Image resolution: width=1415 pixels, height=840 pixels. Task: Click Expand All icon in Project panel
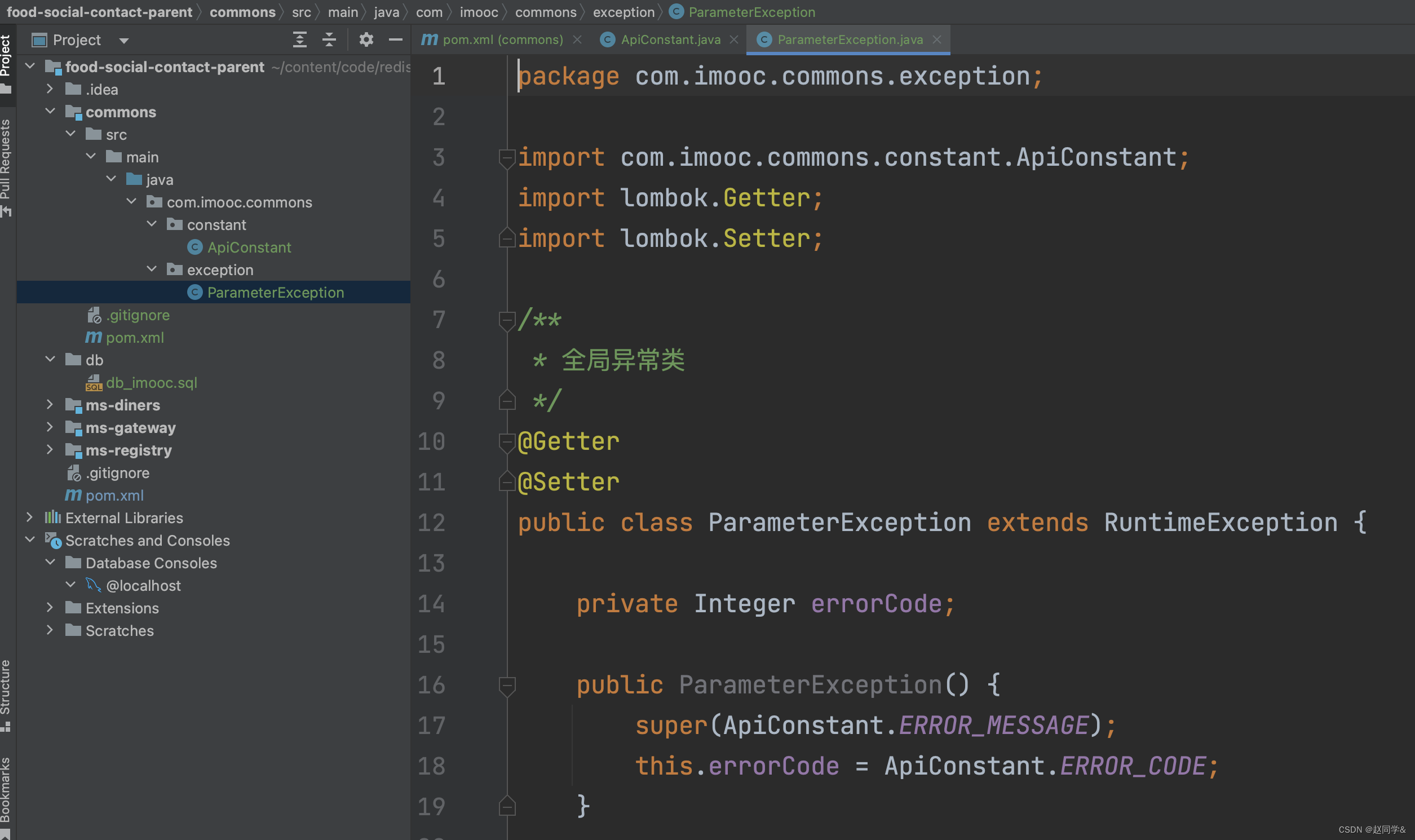pos(299,39)
